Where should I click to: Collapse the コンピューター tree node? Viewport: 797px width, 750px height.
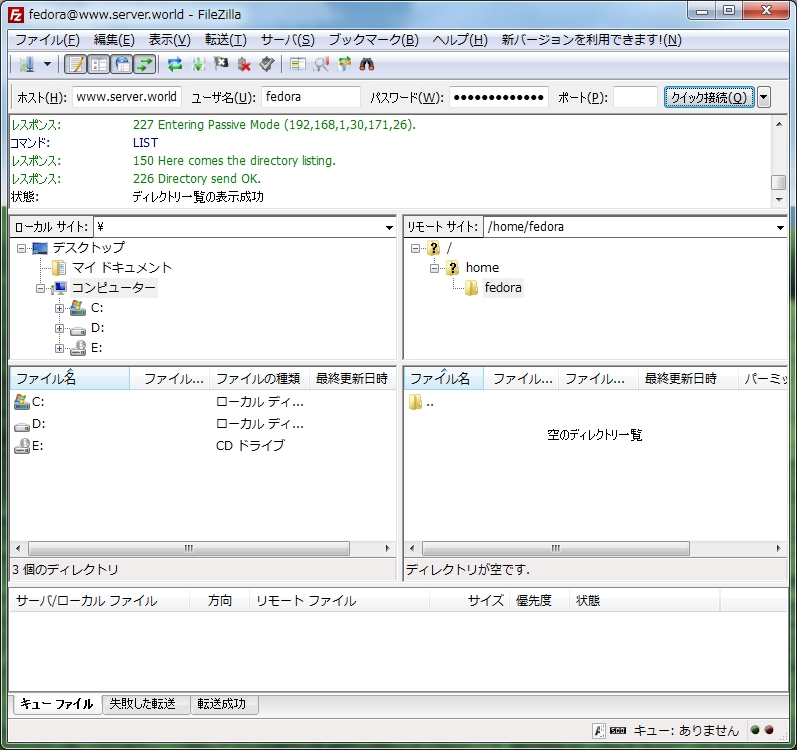pyautogui.click(x=40, y=289)
